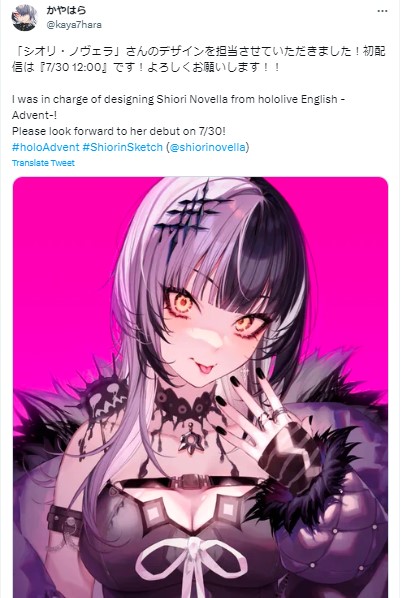Click the 『7/30 12:00』 debut time text
413x598 pixels.
[x=75, y=67]
